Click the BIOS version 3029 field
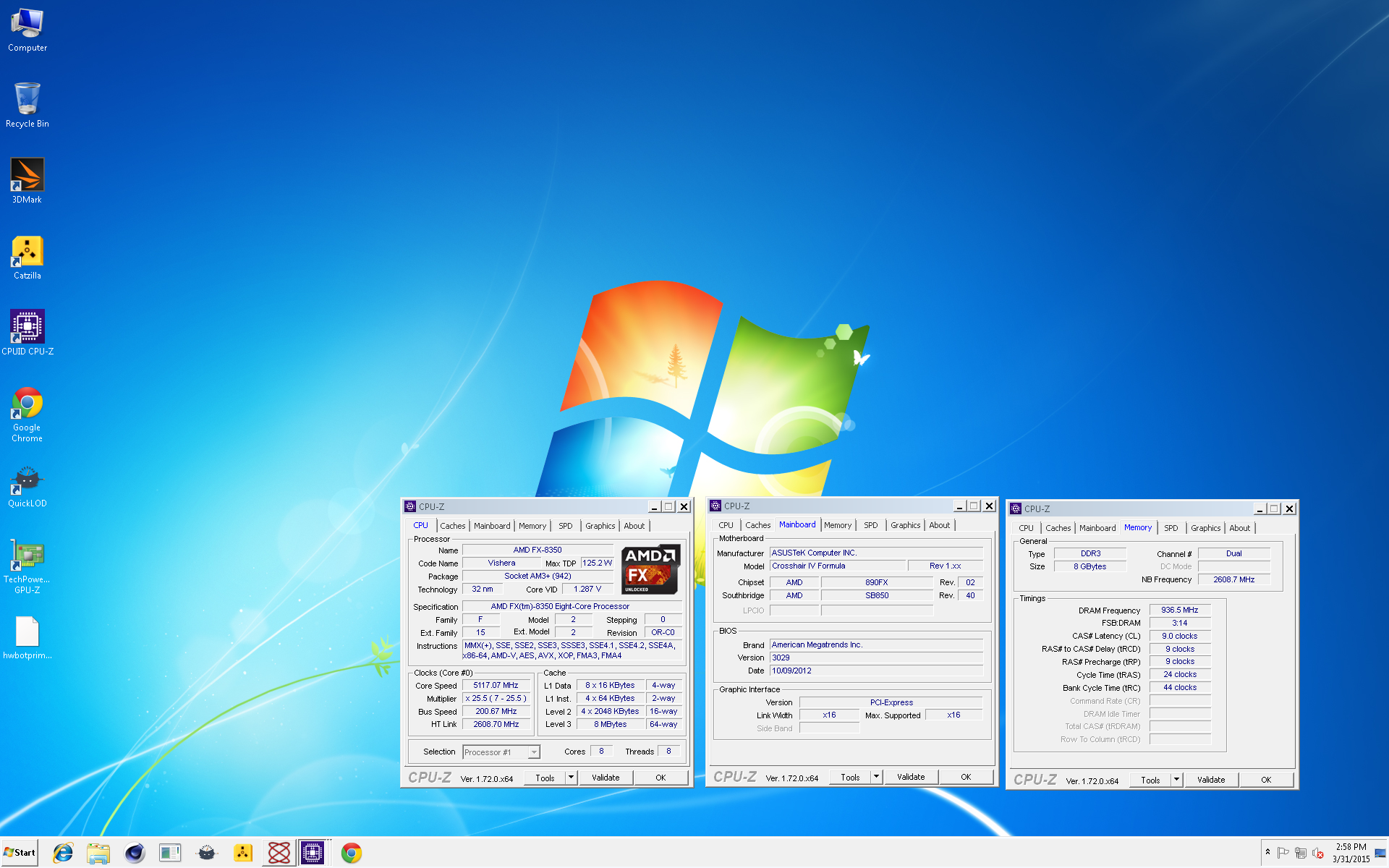 (876, 658)
